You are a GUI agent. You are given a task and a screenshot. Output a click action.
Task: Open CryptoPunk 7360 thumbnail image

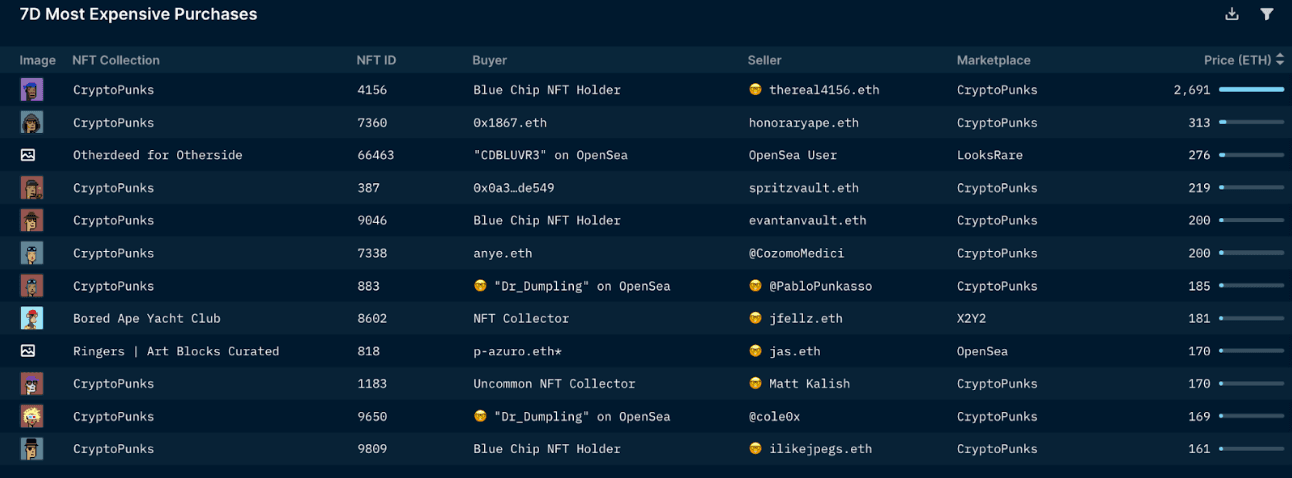click(32, 122)
